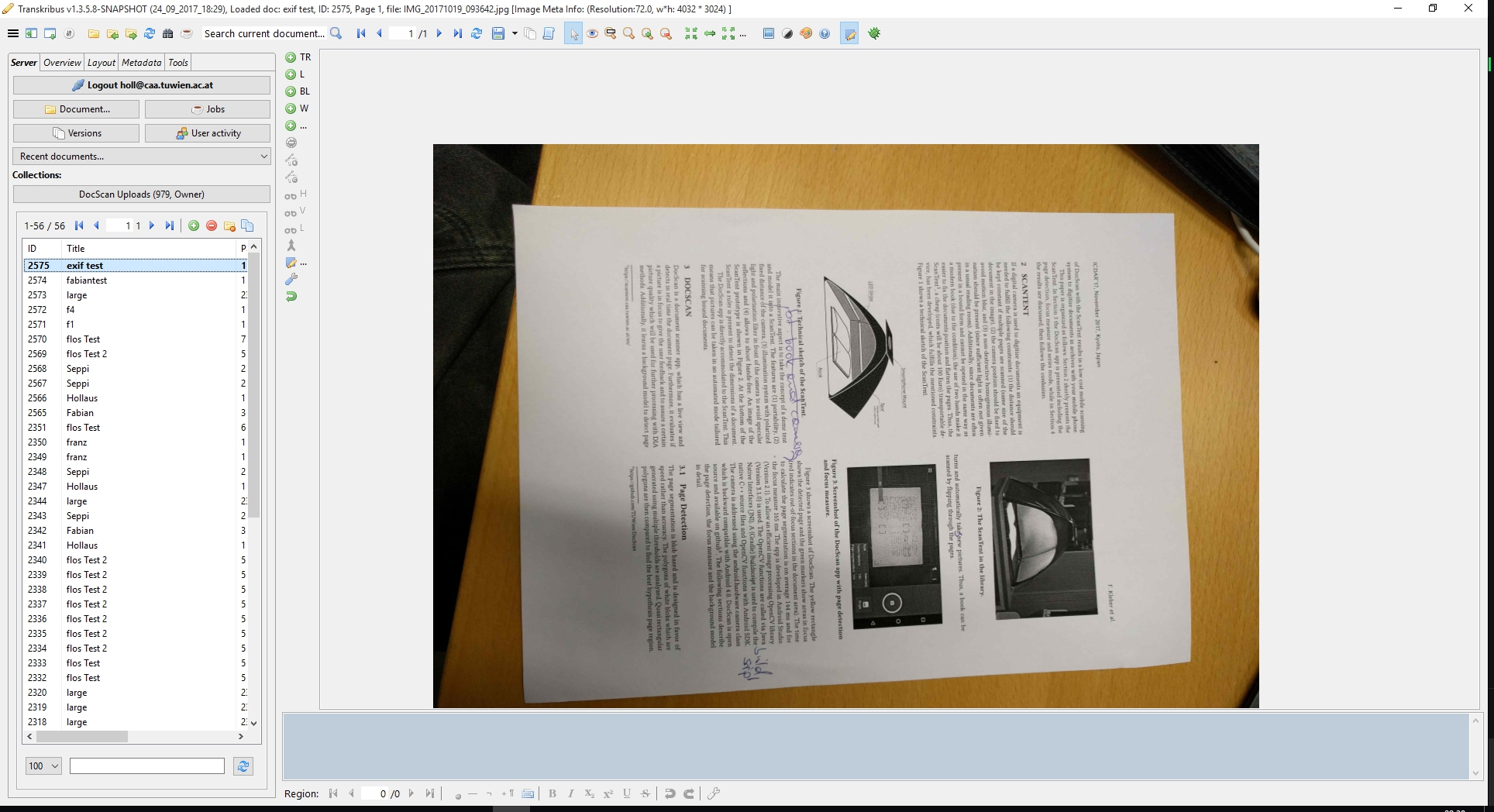Open the Recent documents dropdown
This screenshot has height=812, width=1494.
(x=142, y=156)
